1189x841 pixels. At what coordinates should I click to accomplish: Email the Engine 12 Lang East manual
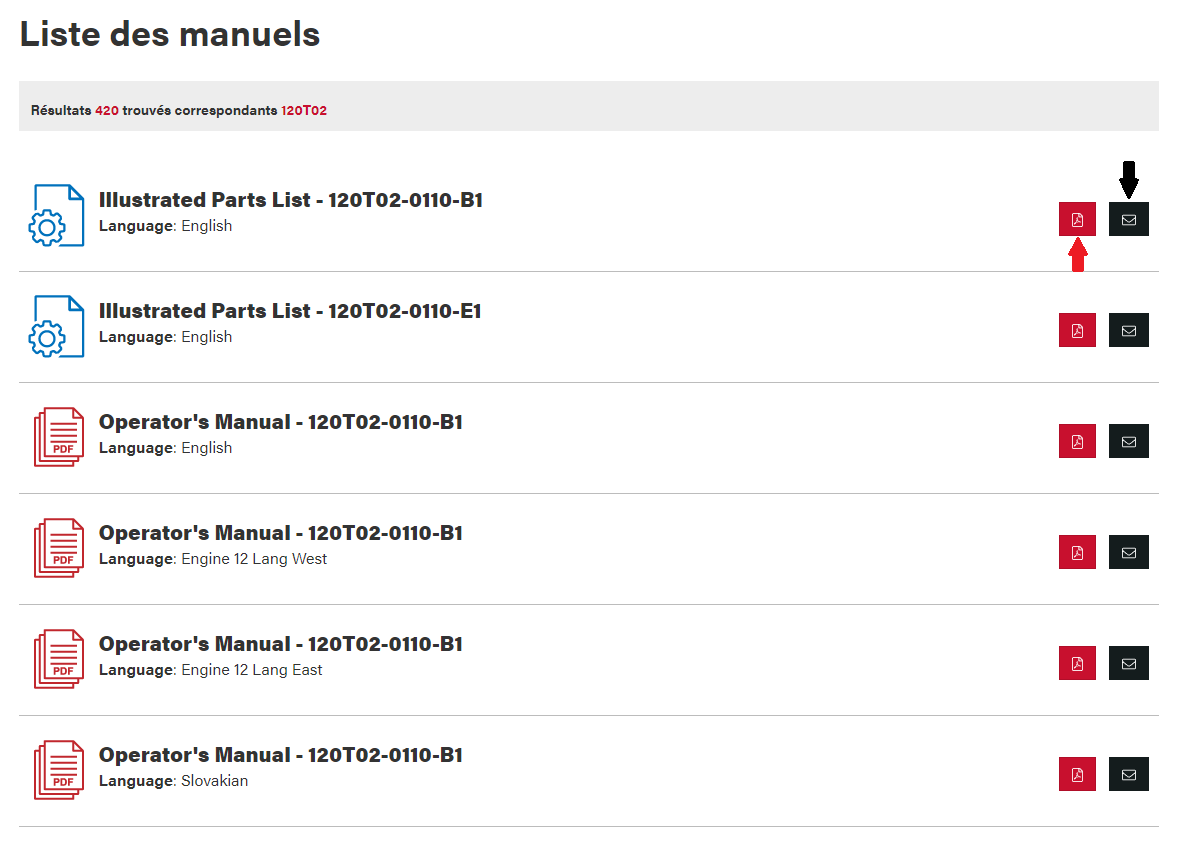[x=1128, y=663]
